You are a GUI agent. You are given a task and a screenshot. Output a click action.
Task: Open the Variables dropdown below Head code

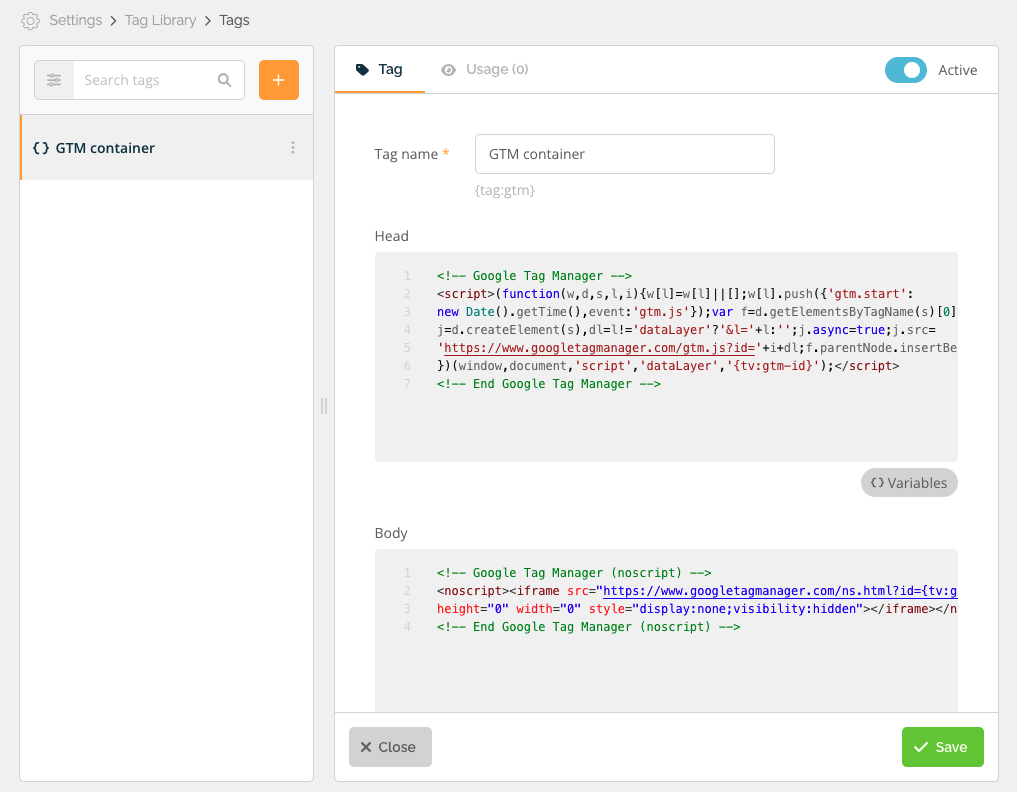click(908, 482)
